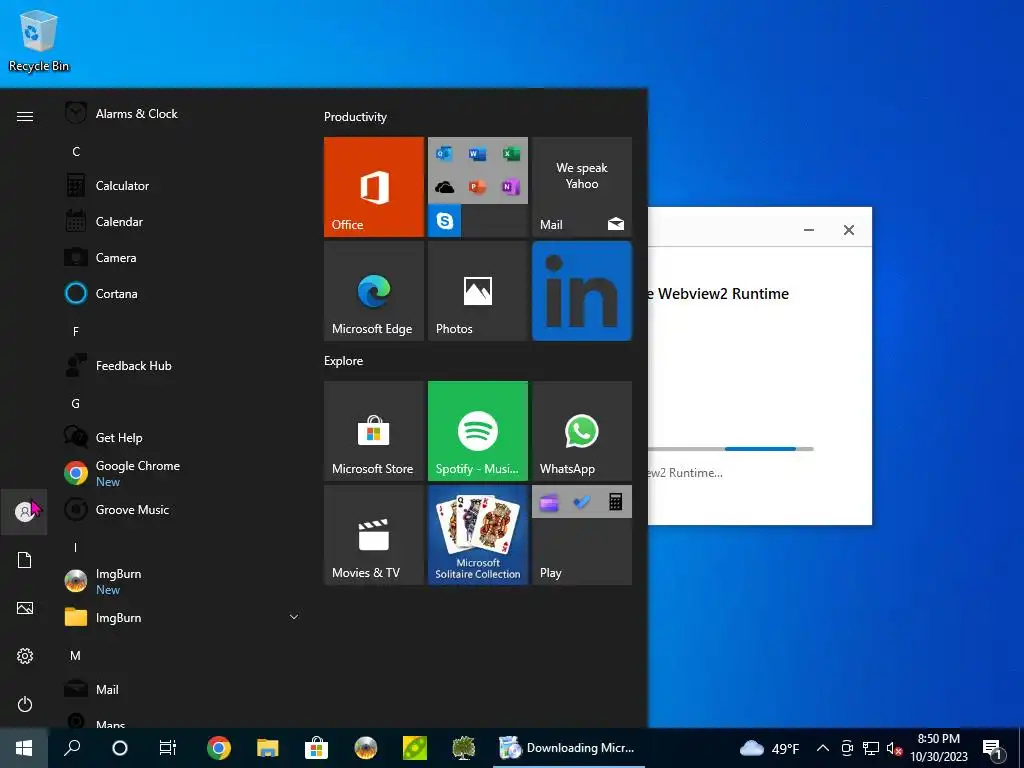Jump to letter M header
The height and width of the screenshot is (768, 1024).
pyautogui.click(x=76, y=655)
